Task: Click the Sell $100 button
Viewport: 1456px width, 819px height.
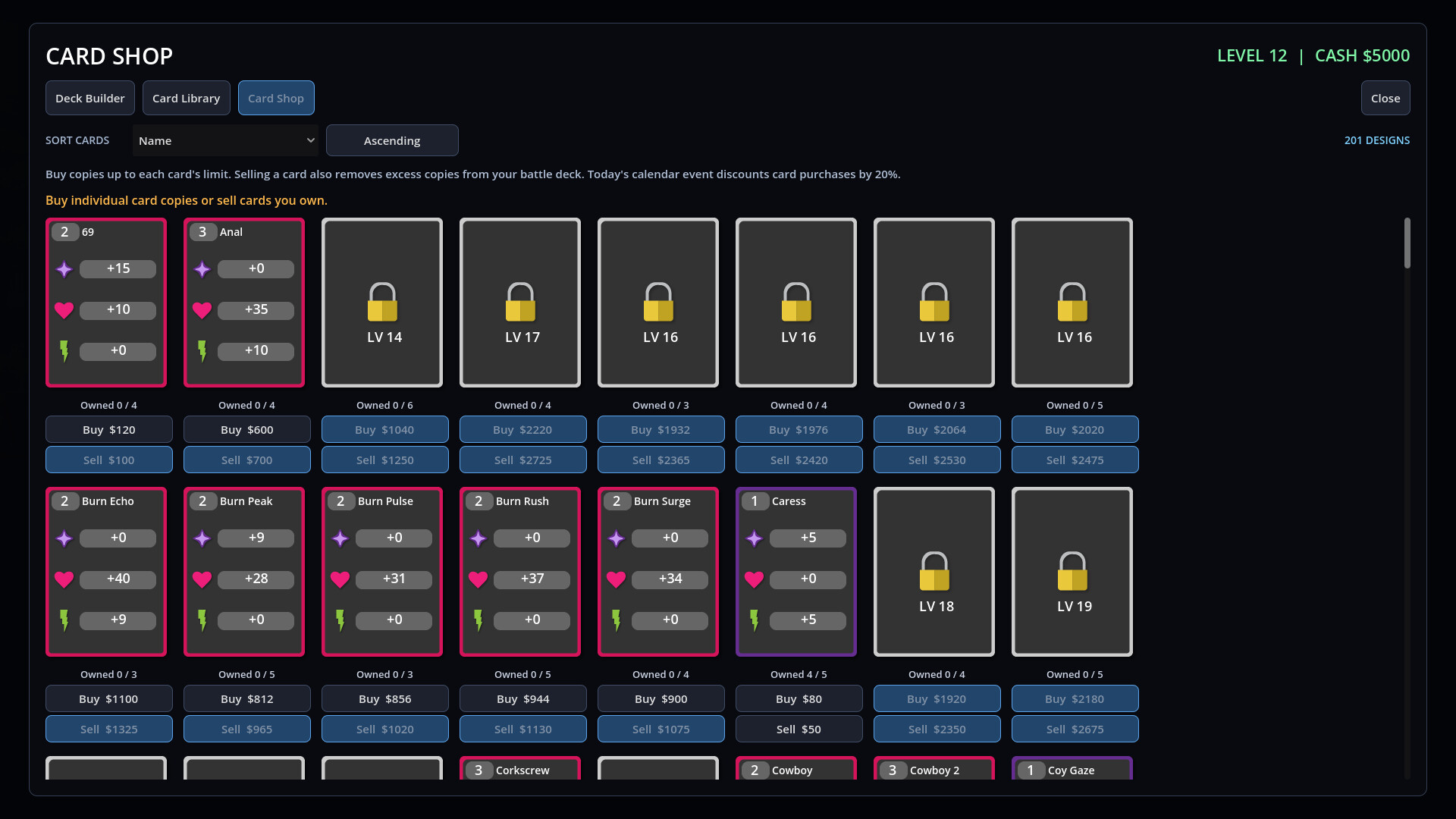Action: click(x=109, y=460)
